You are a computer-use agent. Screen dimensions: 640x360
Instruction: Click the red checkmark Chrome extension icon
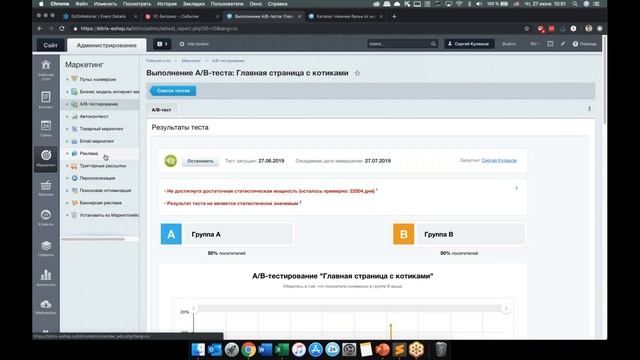pos(541,29)
